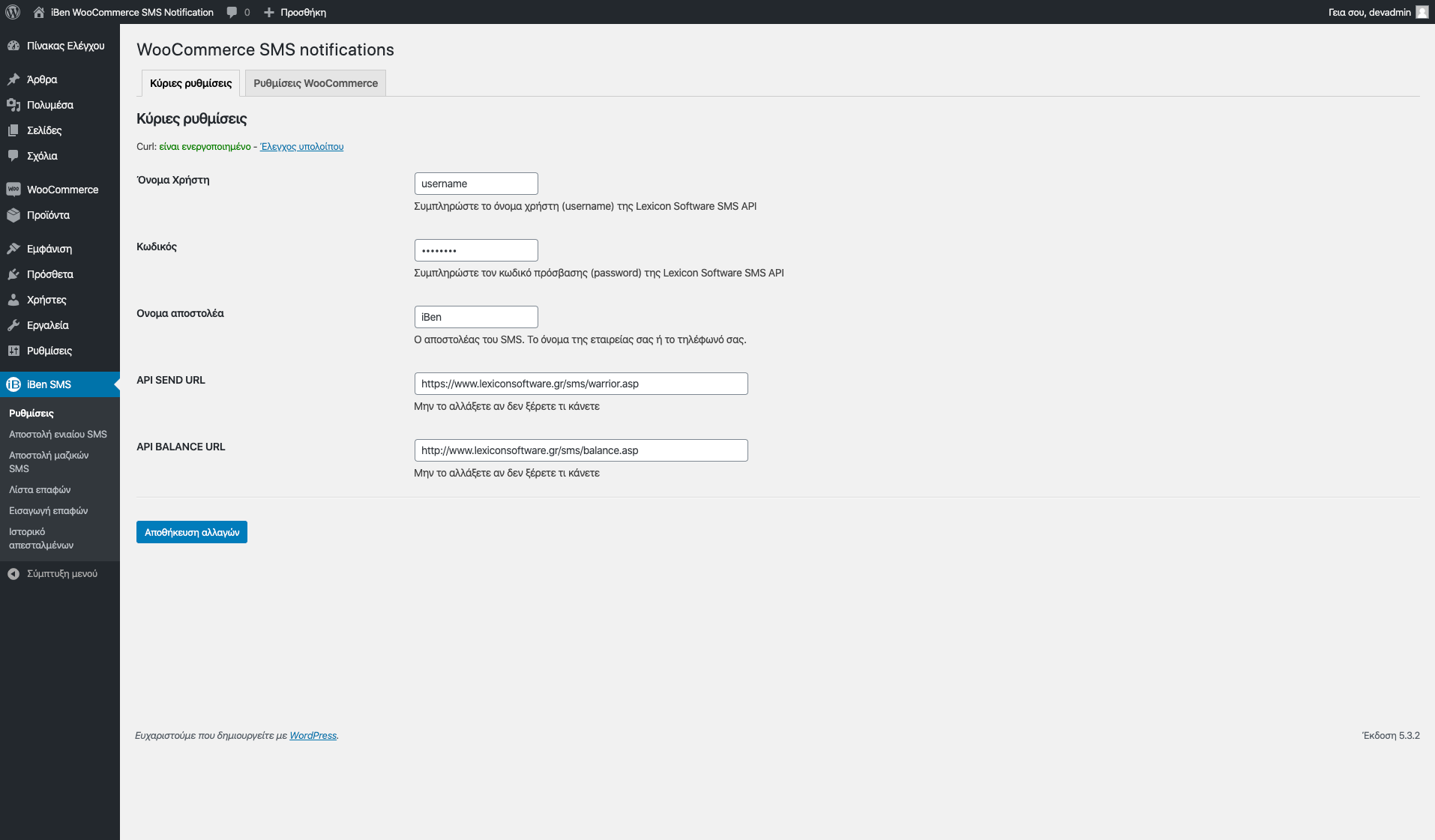Select the Κύριες ρυθμίσεις tab
The width and height of the screenshot is (1435, 840).
[x=190, y=83]
